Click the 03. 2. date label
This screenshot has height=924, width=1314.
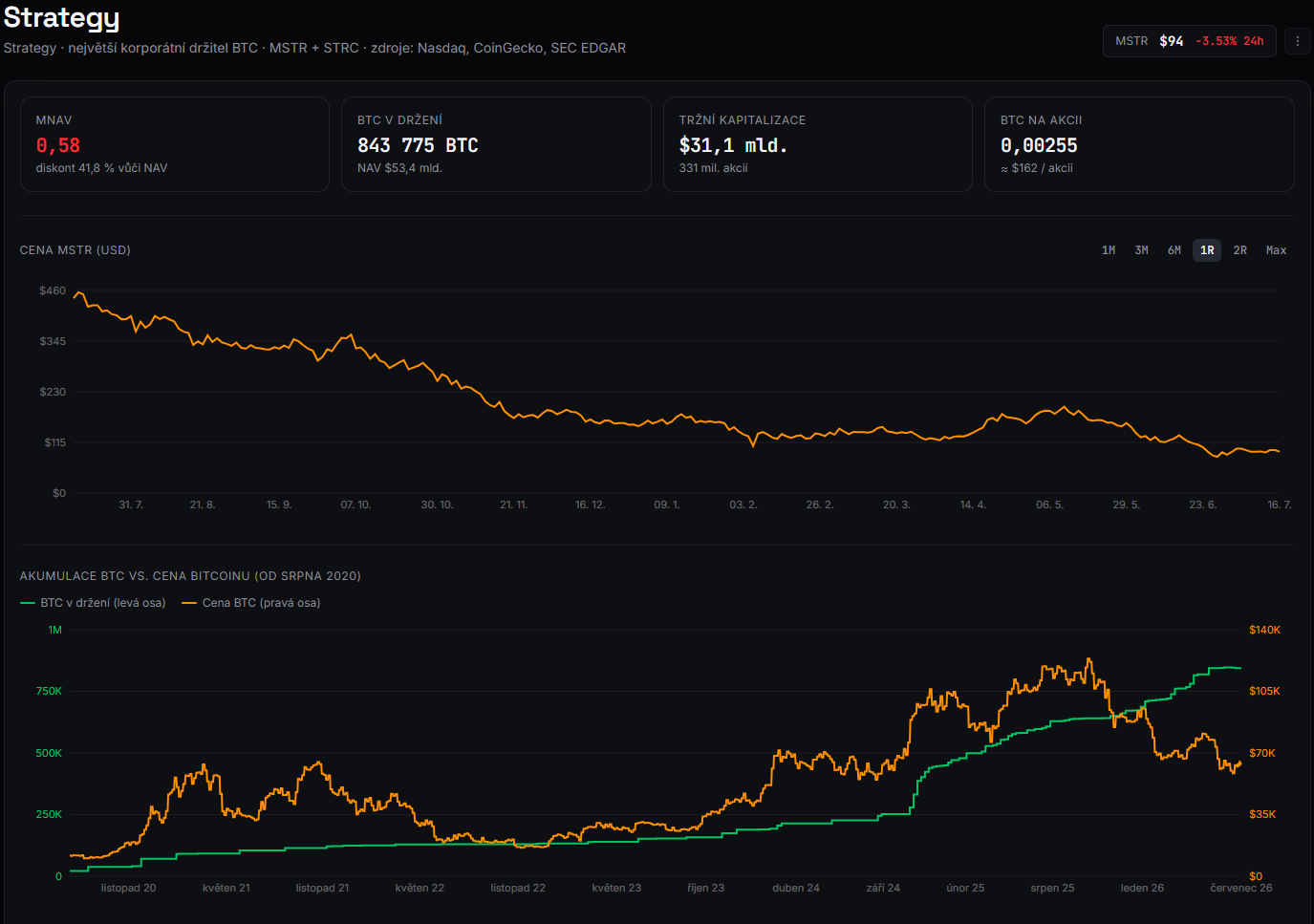pyautogui.click(x=743, y=505)
